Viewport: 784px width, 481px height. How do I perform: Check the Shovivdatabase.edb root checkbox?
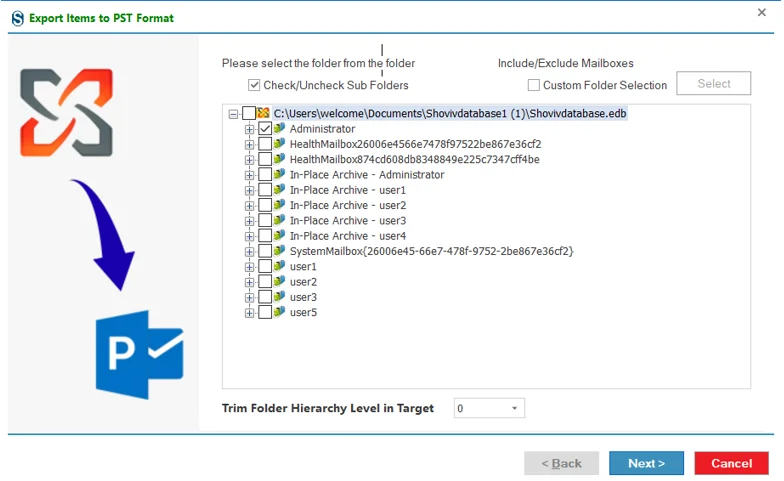tap(249, 113)
